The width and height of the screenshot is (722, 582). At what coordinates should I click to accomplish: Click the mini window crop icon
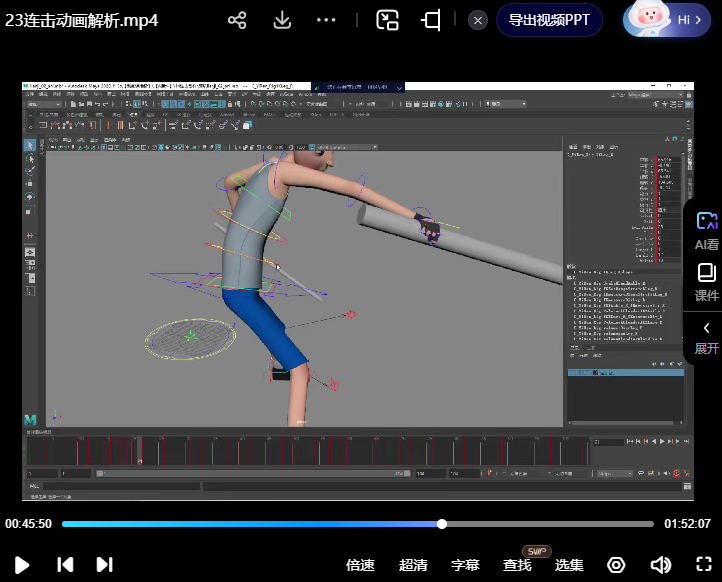point(432,20)
